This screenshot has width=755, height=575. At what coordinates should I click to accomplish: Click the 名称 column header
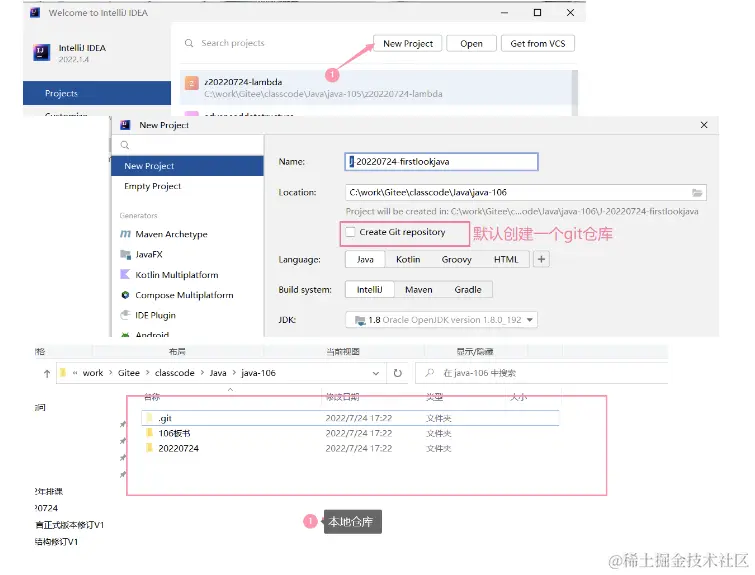152,397
